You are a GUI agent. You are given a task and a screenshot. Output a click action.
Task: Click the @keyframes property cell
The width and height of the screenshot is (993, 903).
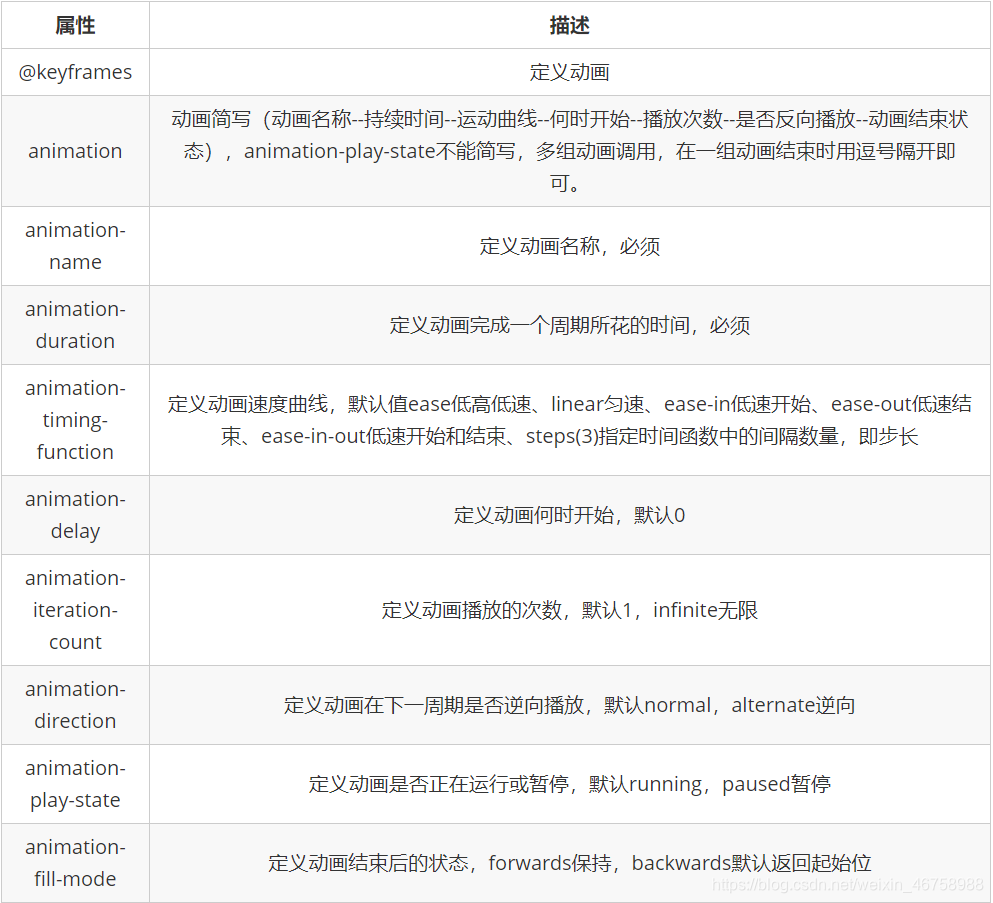pyautogui.click(x=75, y=72)
